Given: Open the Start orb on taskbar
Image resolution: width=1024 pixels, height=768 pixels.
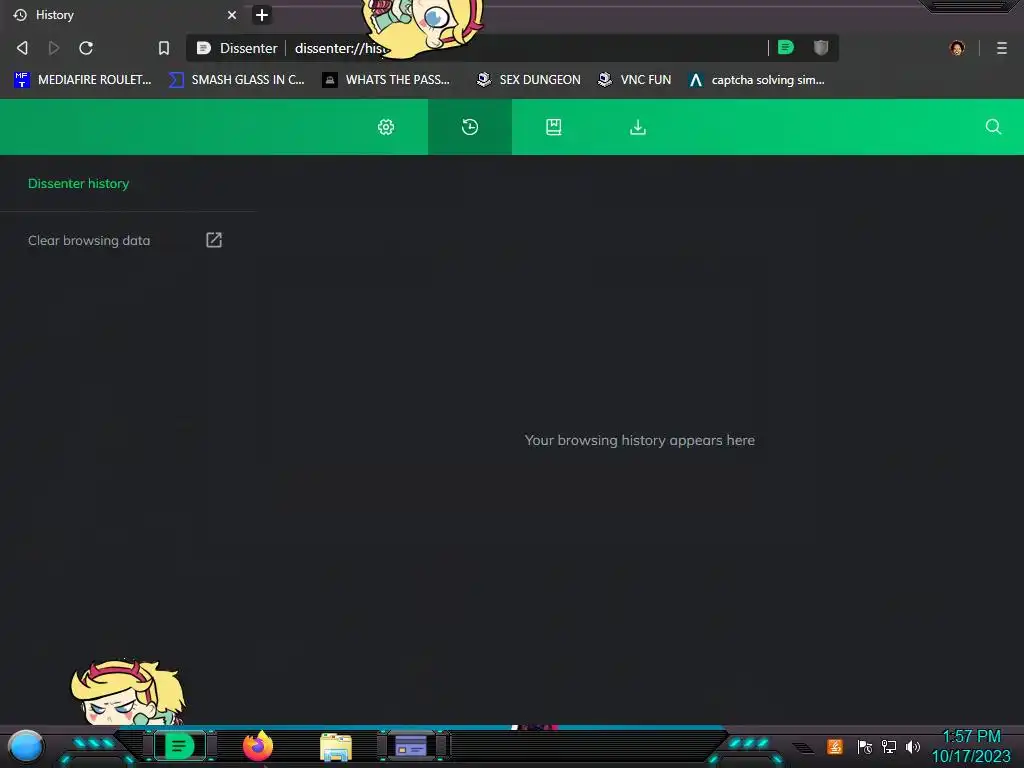Looking at the screenshot, I should pyautogui.click(x=26, y=746).
